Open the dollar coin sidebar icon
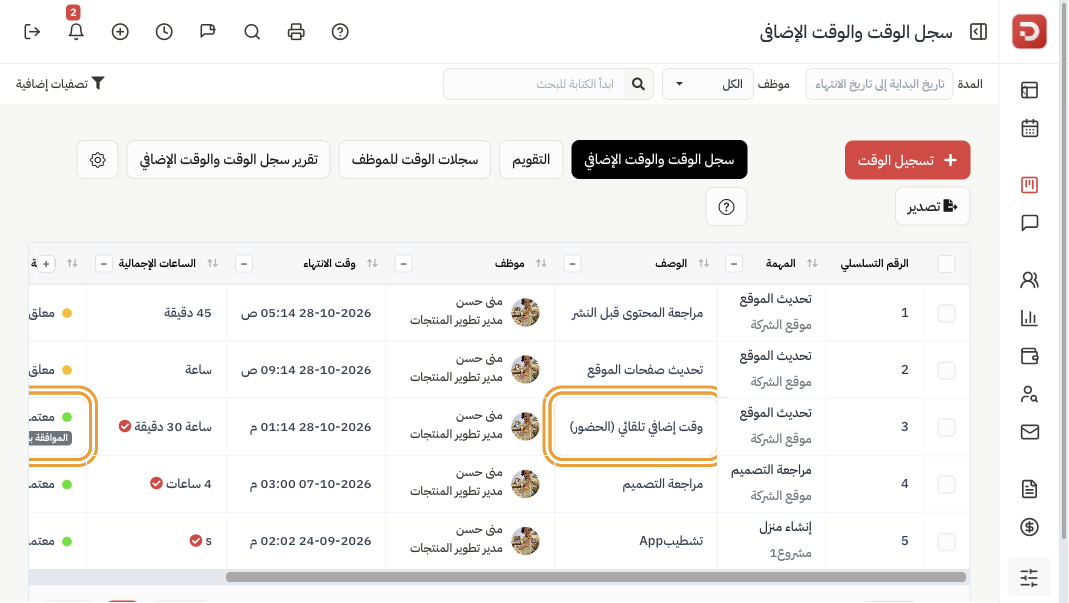The height and width of the screenshot is (603, 1069). point(1029,527)
